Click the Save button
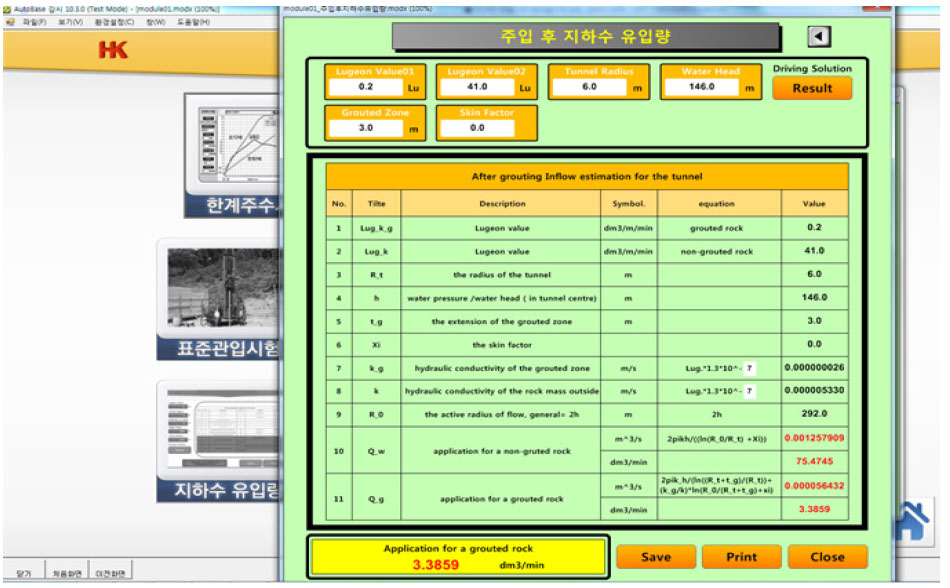The height and width of the screenshot is (588, 950). (x=656, y=557)
